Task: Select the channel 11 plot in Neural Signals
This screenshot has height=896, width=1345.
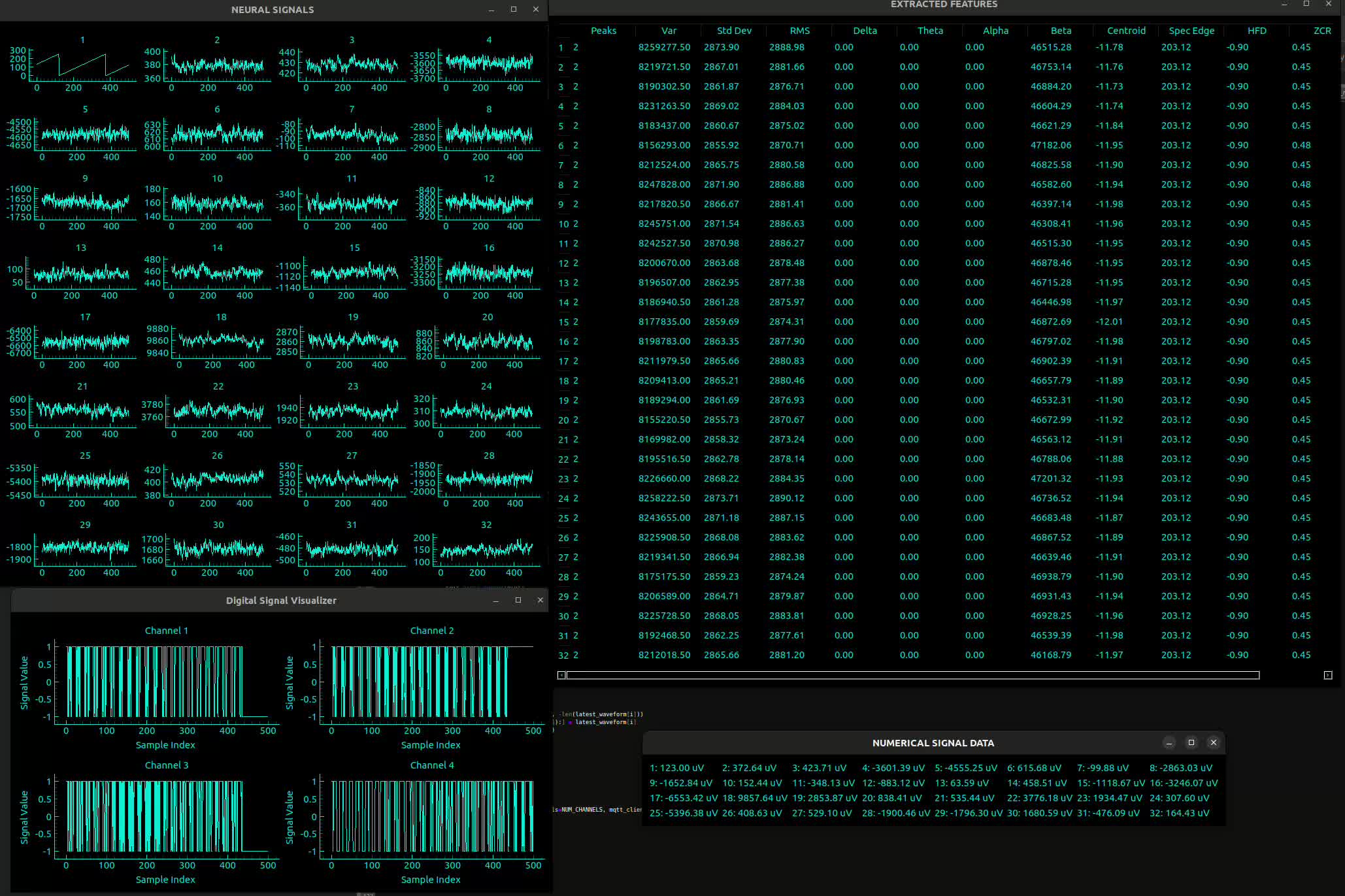Action: pos(352,204)
